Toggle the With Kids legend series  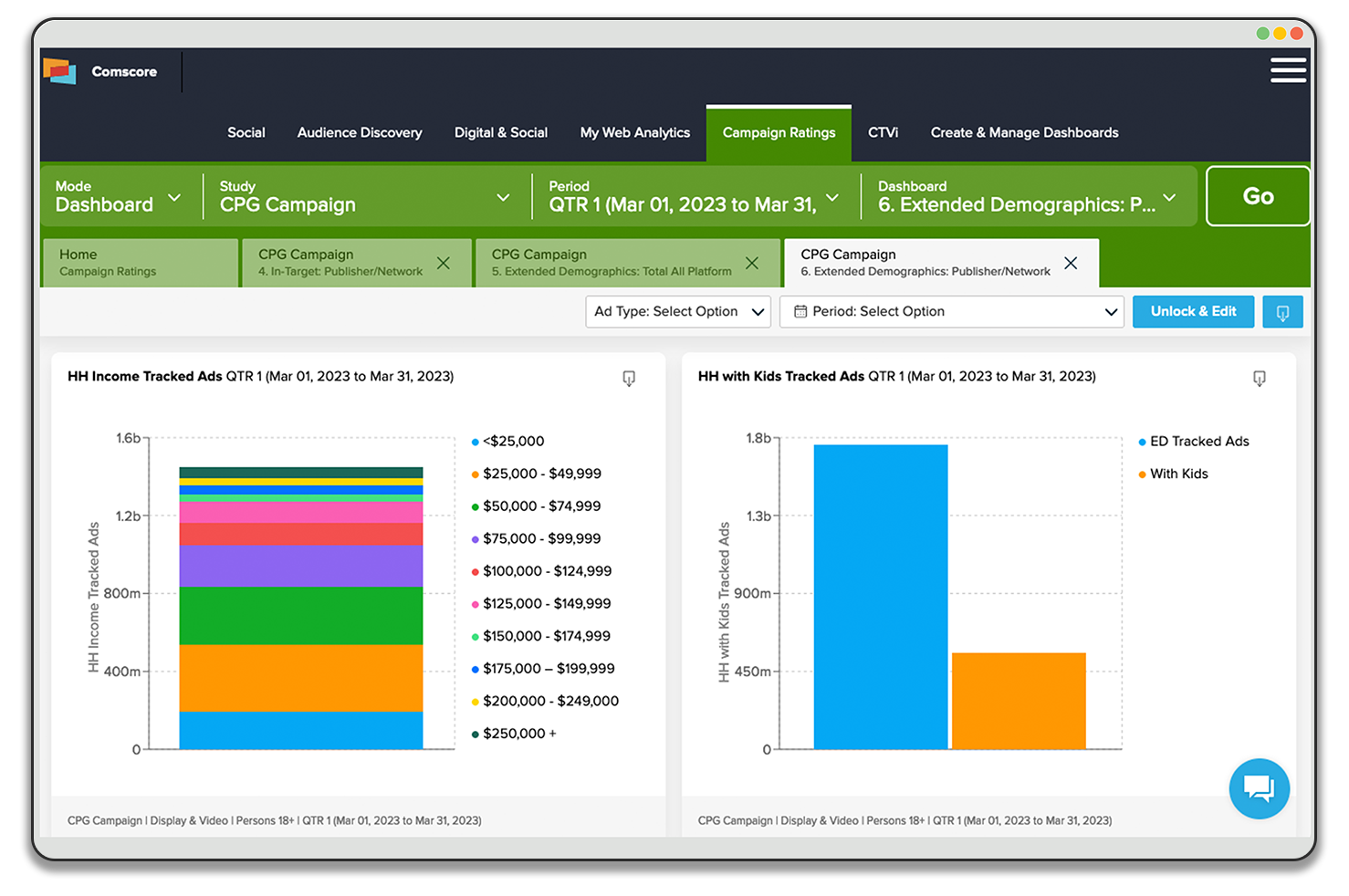click(1178, 474)
